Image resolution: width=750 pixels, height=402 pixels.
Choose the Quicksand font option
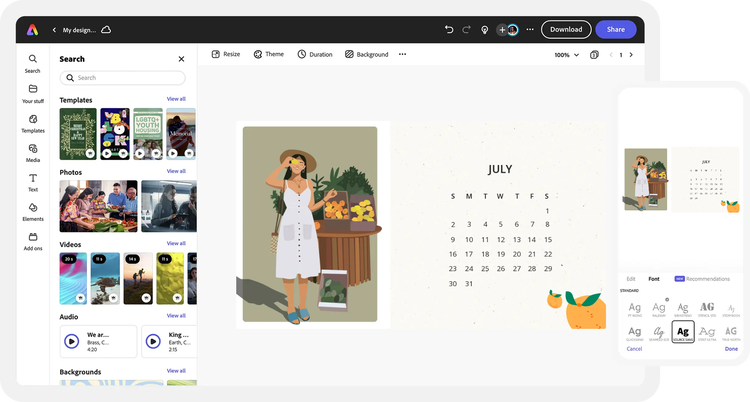[x=635, y=333]
